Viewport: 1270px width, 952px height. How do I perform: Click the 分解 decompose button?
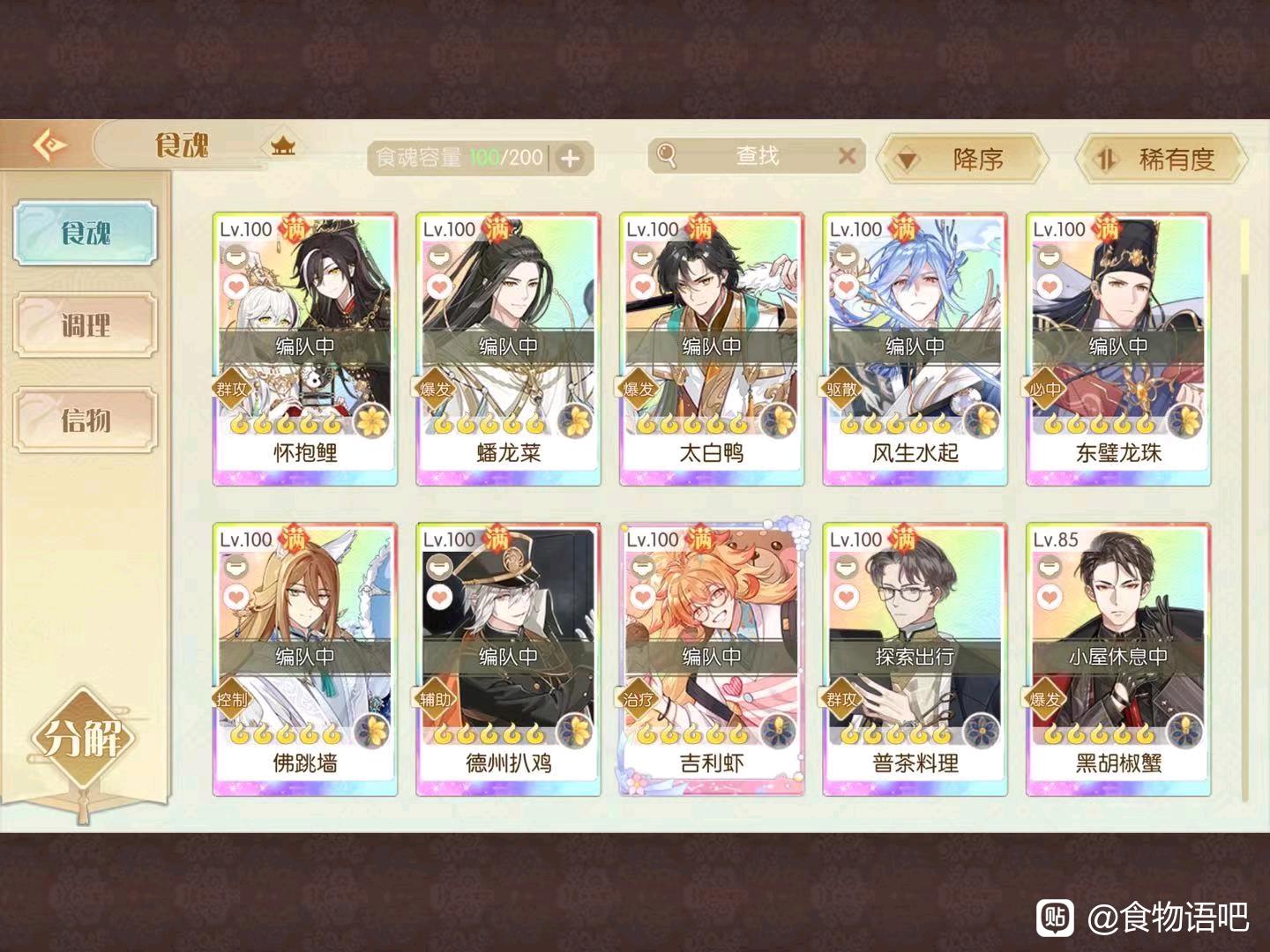click(x=84, y=737)
